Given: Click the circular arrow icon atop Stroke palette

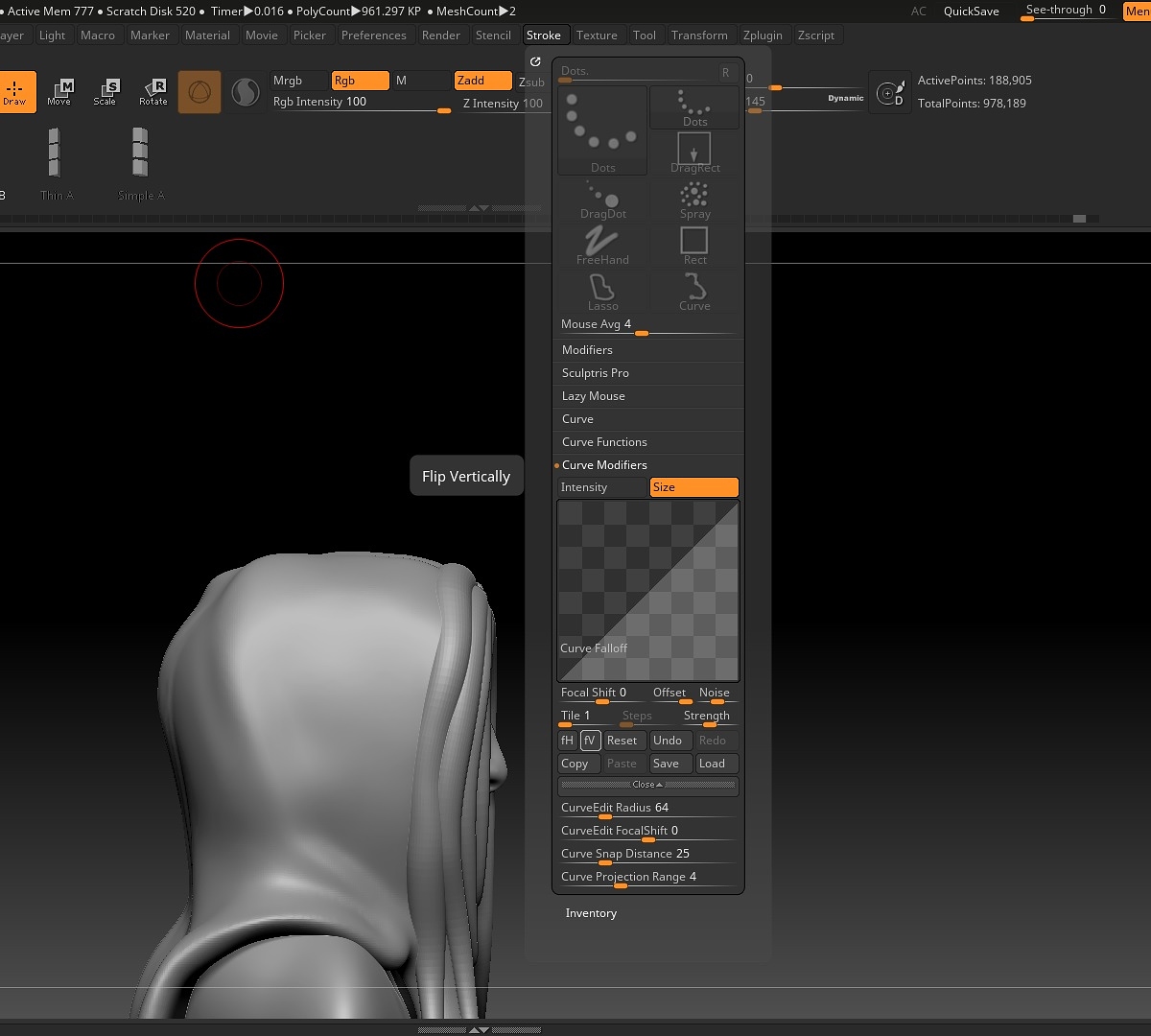Looking at the screenshot, I should 535,61.
